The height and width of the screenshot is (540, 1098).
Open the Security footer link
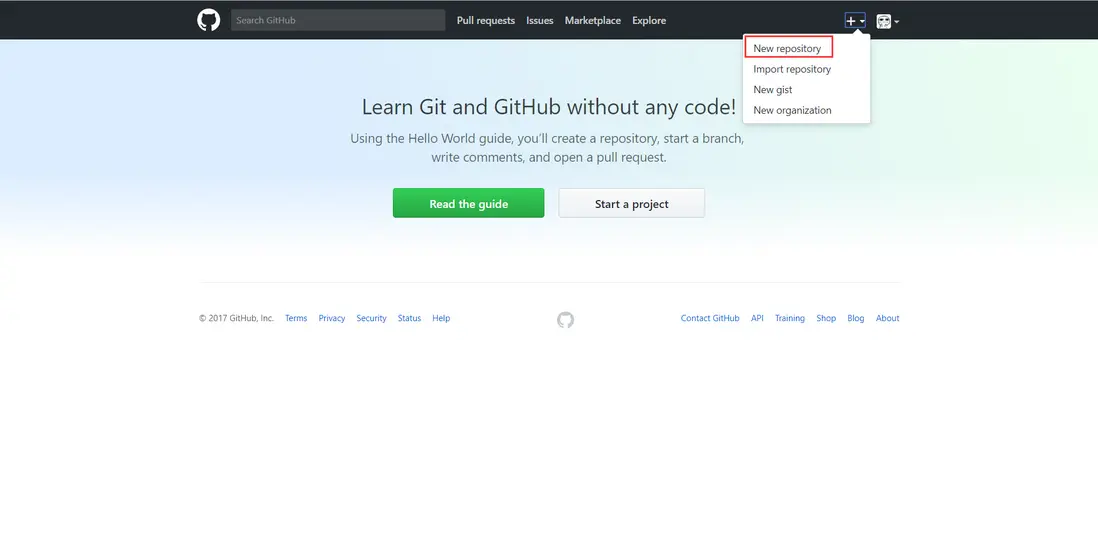[371, 318]
